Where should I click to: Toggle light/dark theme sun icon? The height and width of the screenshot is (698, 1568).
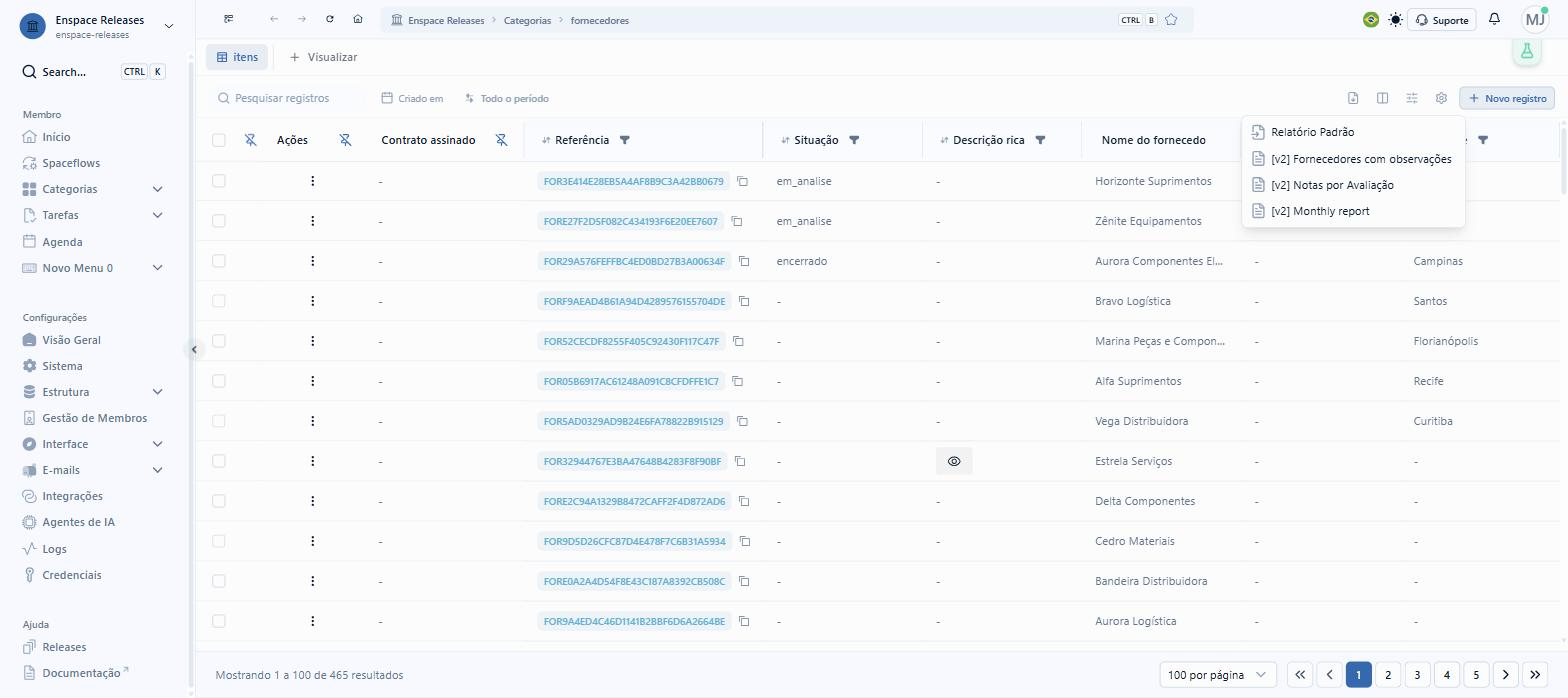click(1395, 19)
